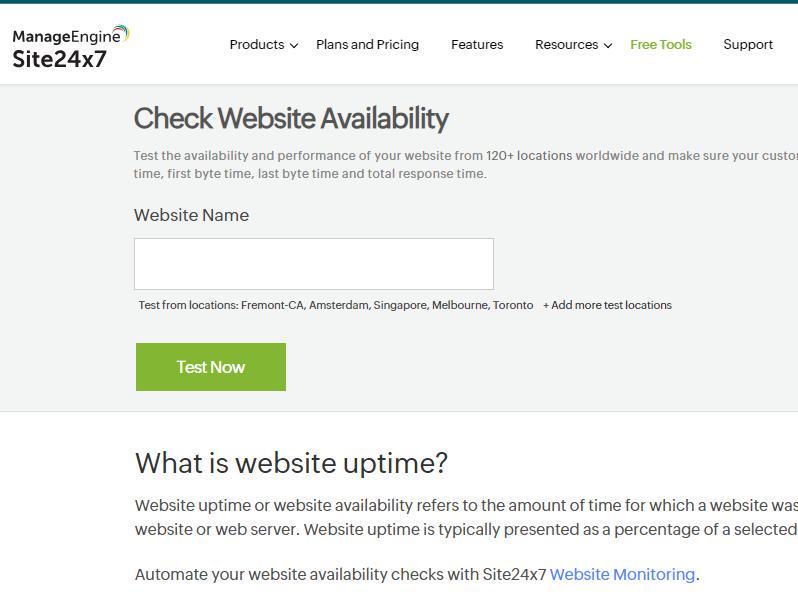
Task: Click the green Test Now button
Action: click(x=211, y=367)
